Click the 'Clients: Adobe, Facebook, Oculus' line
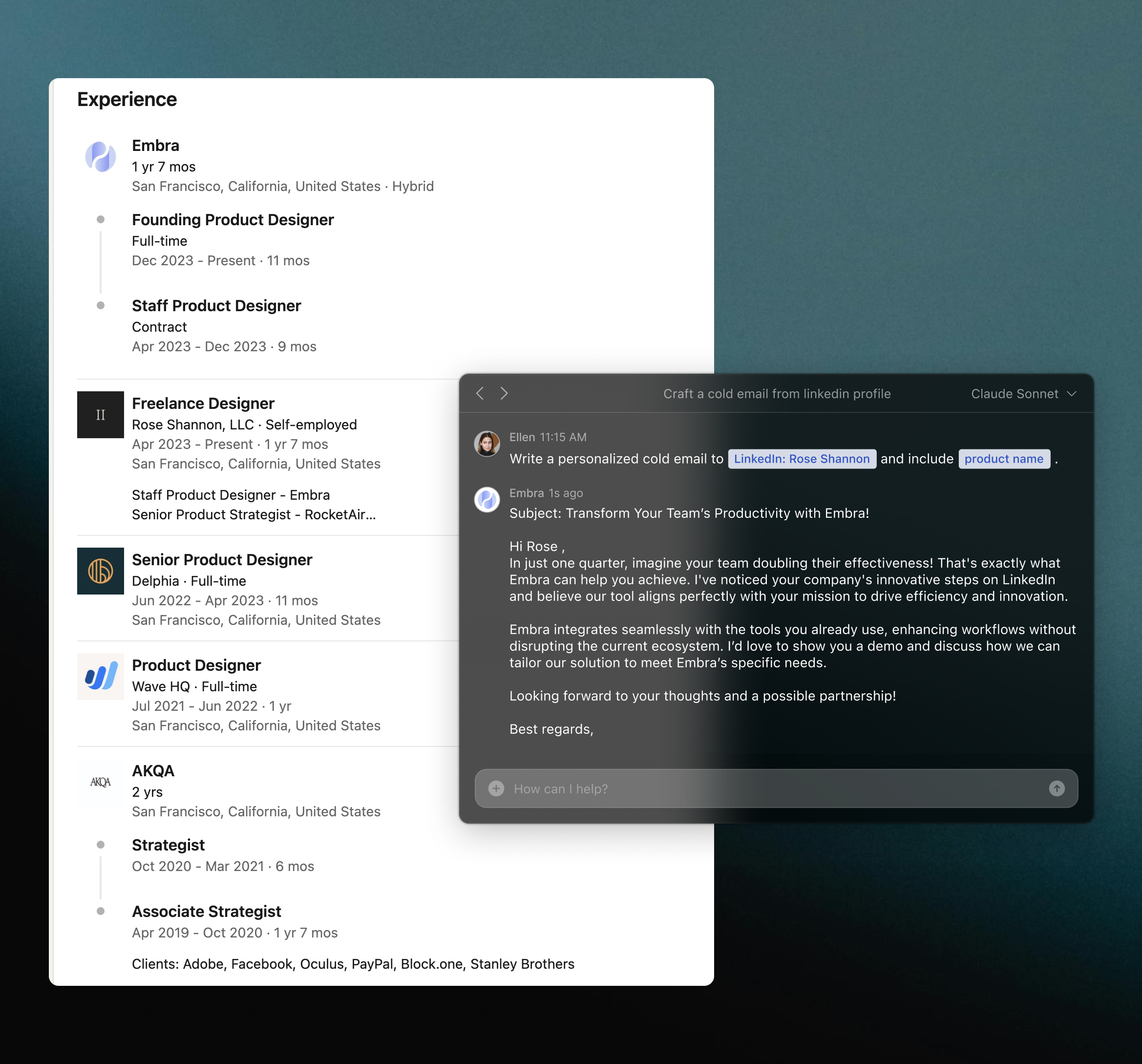The height and width of the screenshot is (1064, 1142). tap(353, 965)
